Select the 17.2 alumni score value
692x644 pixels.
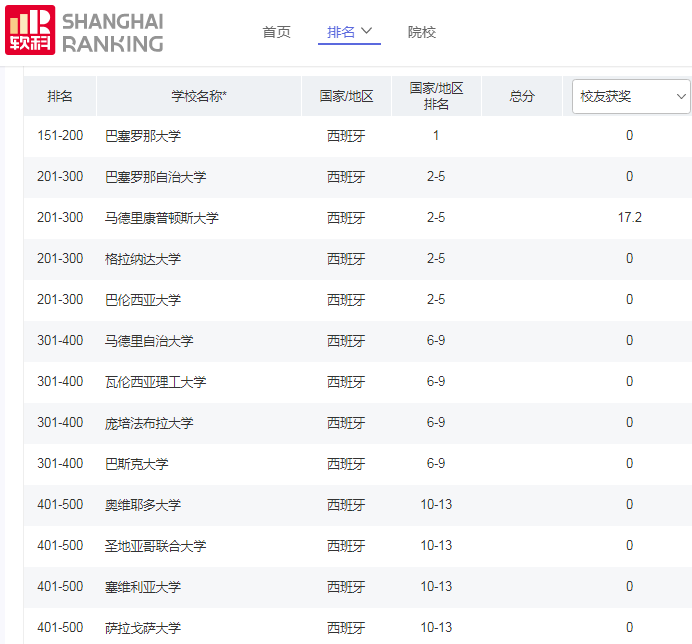(x=630, y=217)
